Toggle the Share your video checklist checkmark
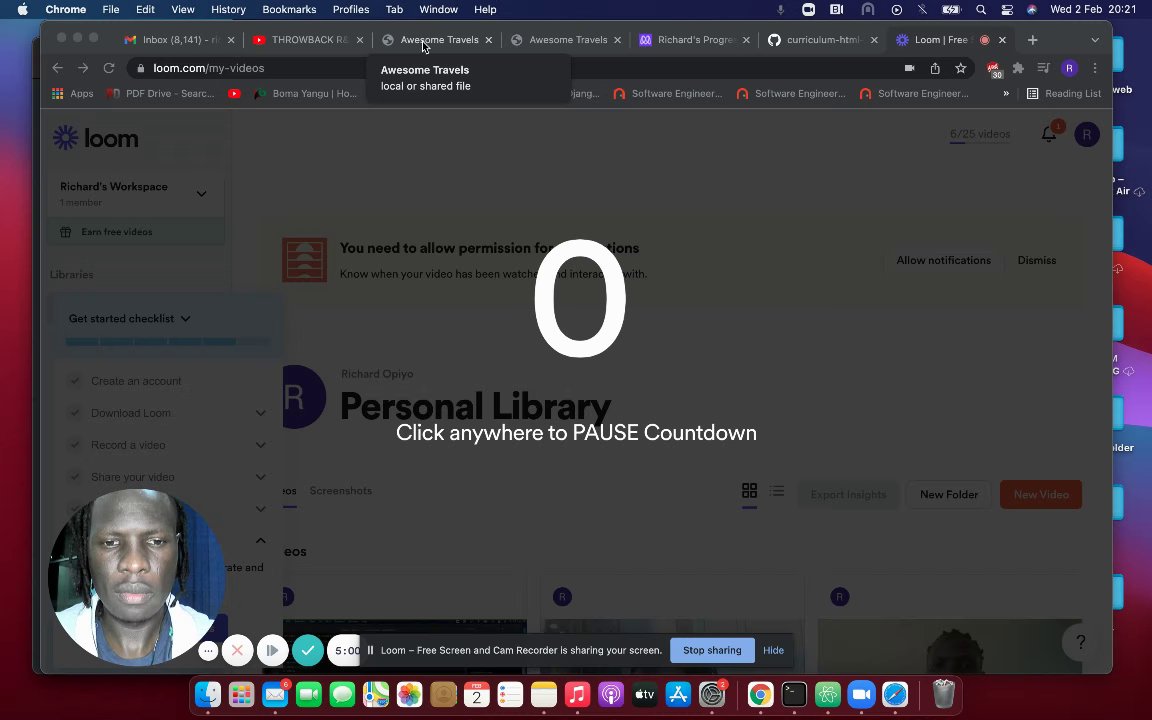The width and height of the screenshot is (1152, 720). [x=74, y=477]
